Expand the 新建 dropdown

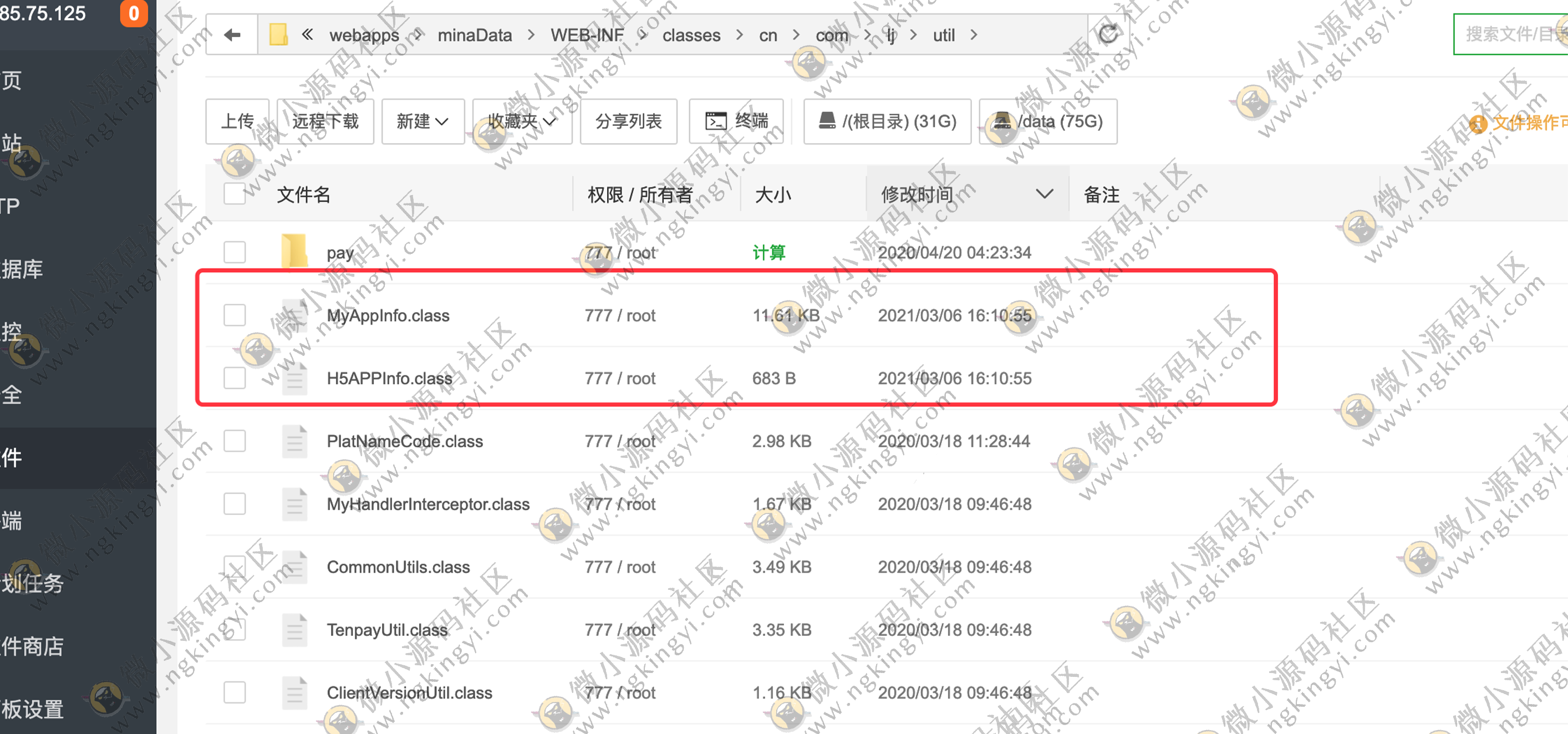[422, 121]
